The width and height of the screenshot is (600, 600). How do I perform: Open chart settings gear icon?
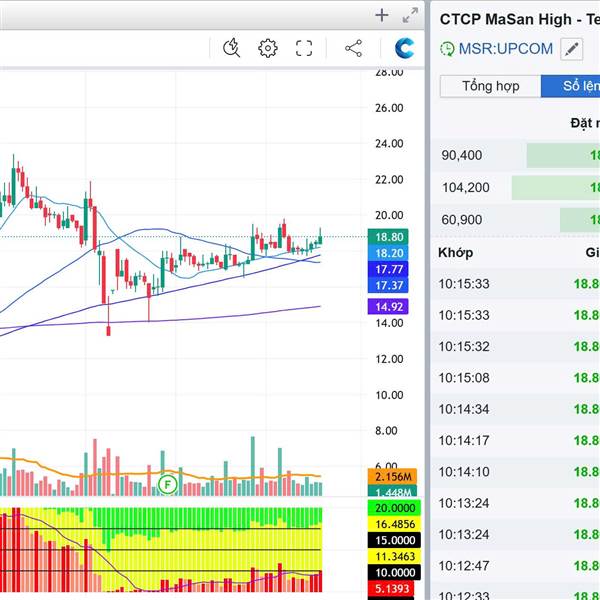[x=267, y=48]
